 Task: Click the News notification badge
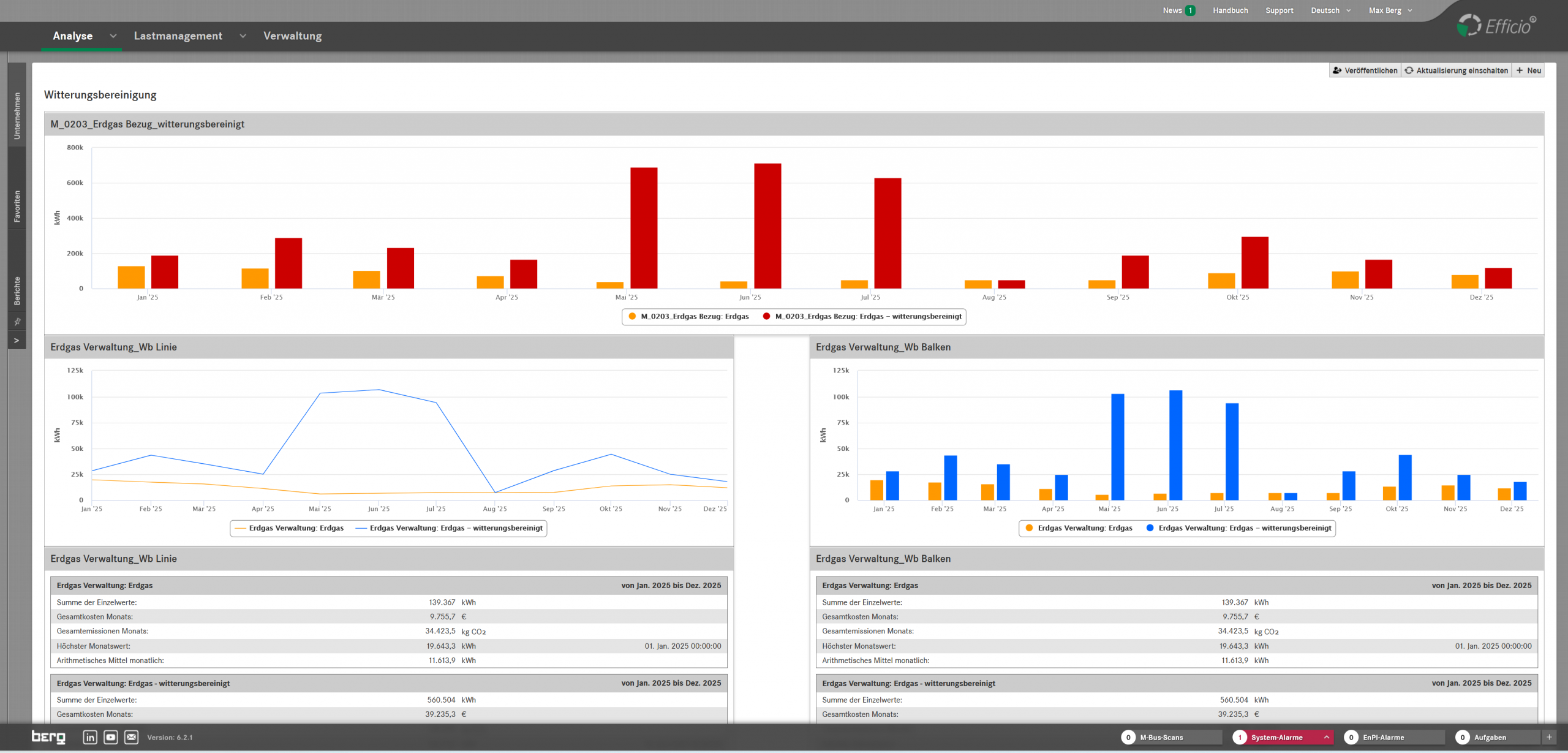(1190, 10)
